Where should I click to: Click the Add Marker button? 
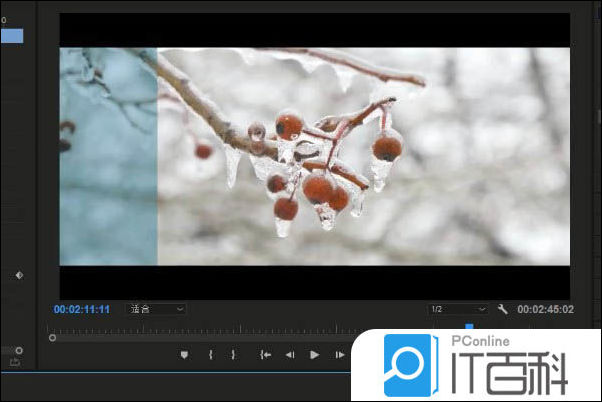(184, 355)
